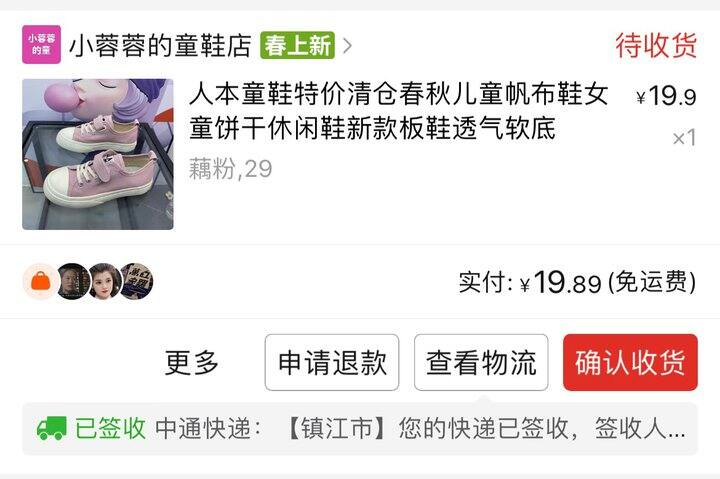Tap the green 已签收 status text
Viewport: 720px width, 479px height.
110,428
